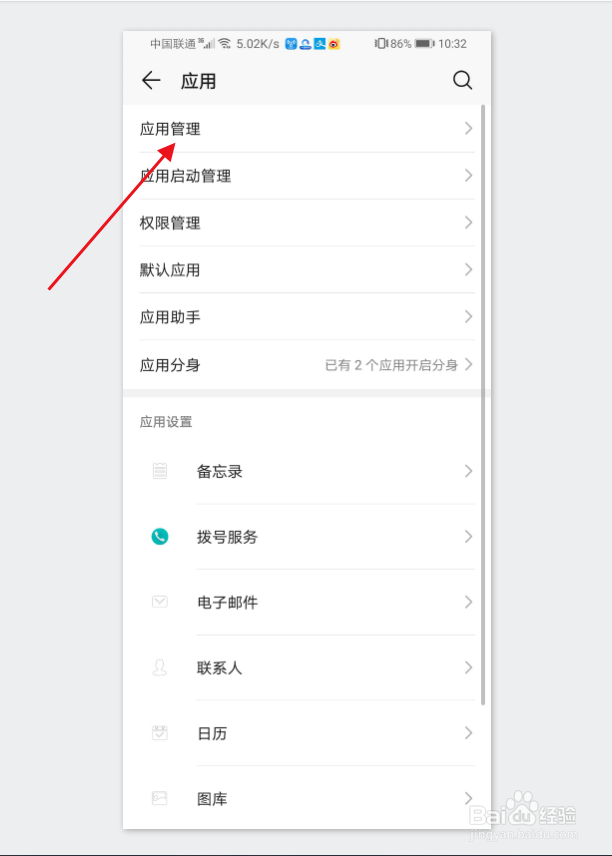The image size is (612, 856).
Task: Tap the 联系人 person icon
Action: [x=159, y=667]
